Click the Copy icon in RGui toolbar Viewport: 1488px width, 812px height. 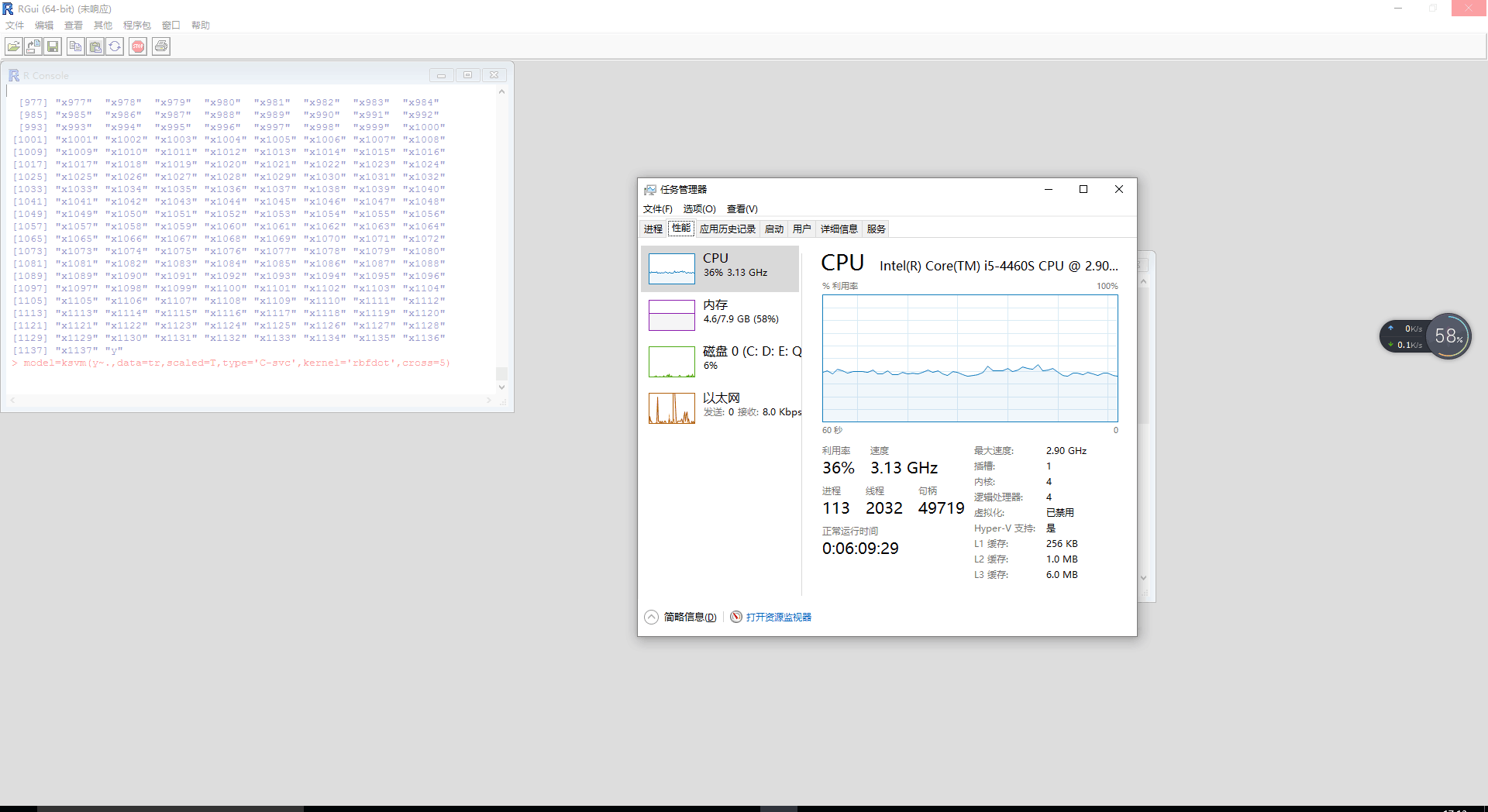point(75,46)
